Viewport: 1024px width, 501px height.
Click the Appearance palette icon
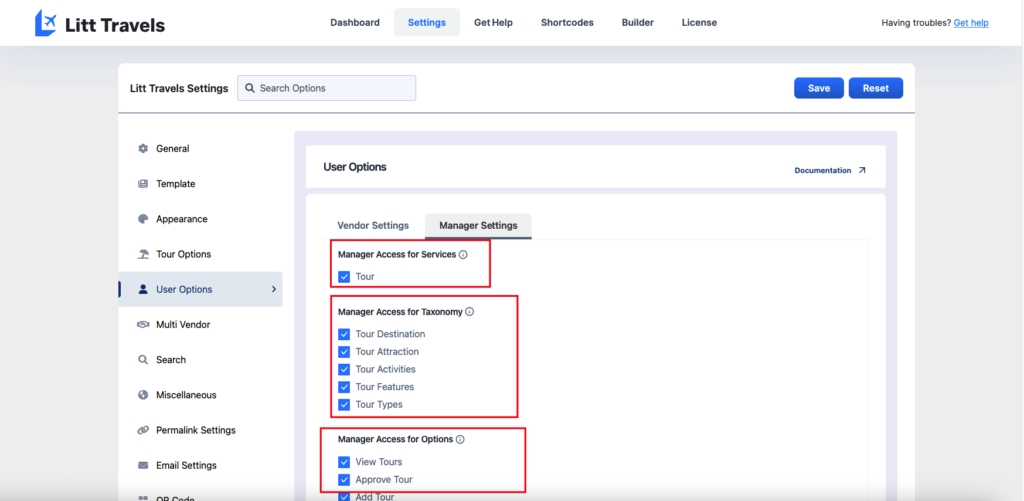[143, 219]
